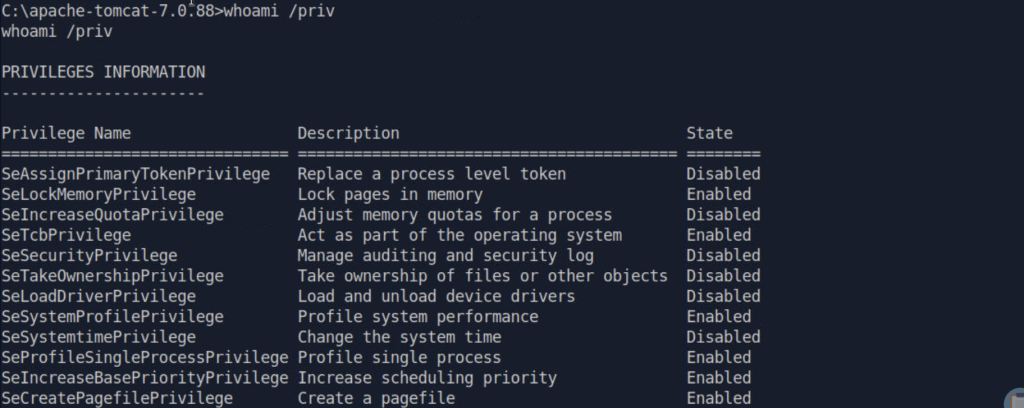Click 'Manage auditing and security log' description
Viewport: 1024px width, 408px height.
(445, 255)
